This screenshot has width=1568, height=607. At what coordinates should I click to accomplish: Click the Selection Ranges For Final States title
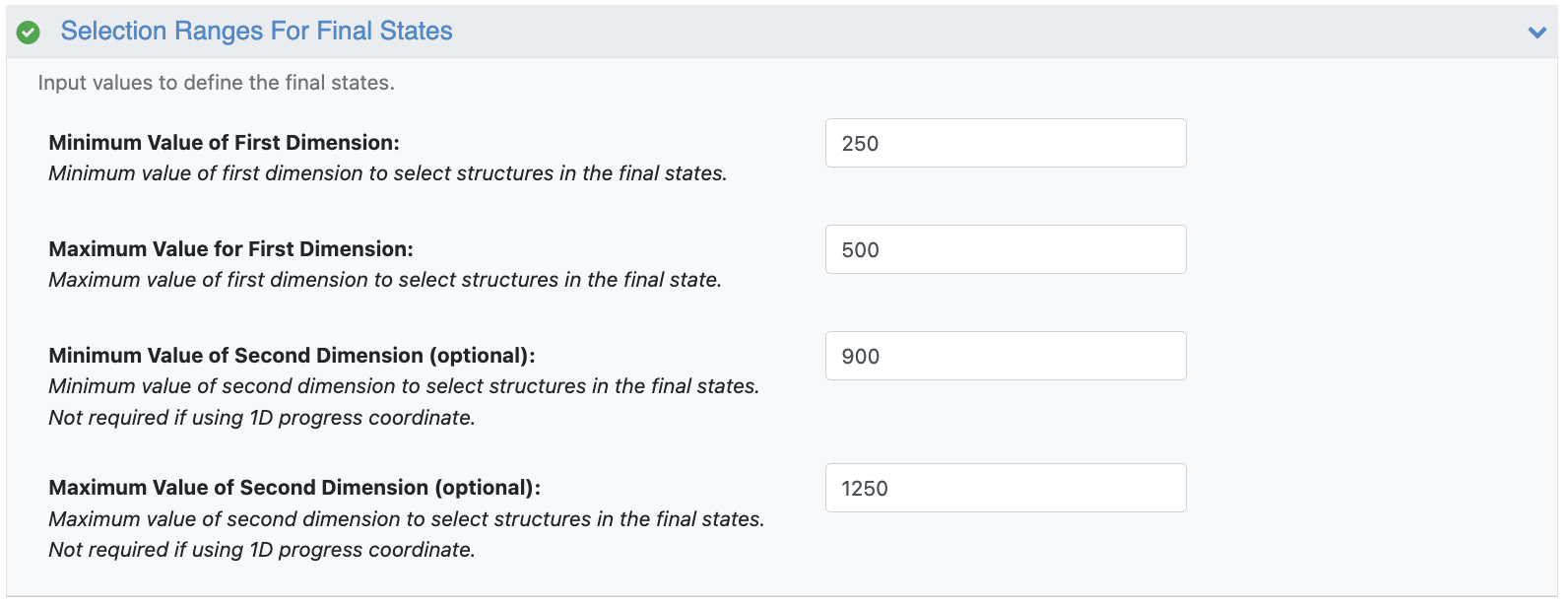[x=256, y=32]
